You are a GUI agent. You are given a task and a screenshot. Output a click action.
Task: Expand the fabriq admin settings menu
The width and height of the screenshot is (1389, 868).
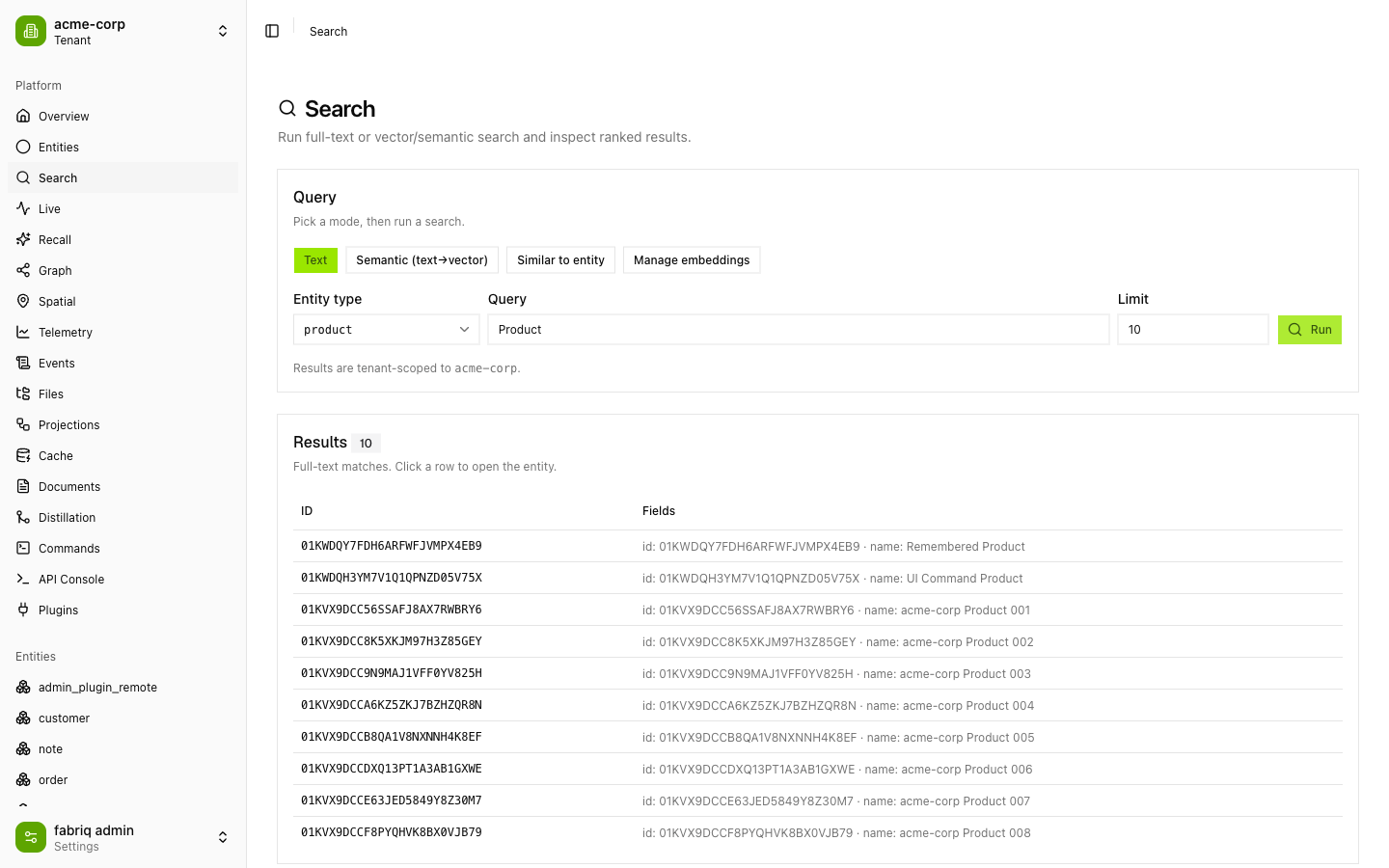coord(123,837)
